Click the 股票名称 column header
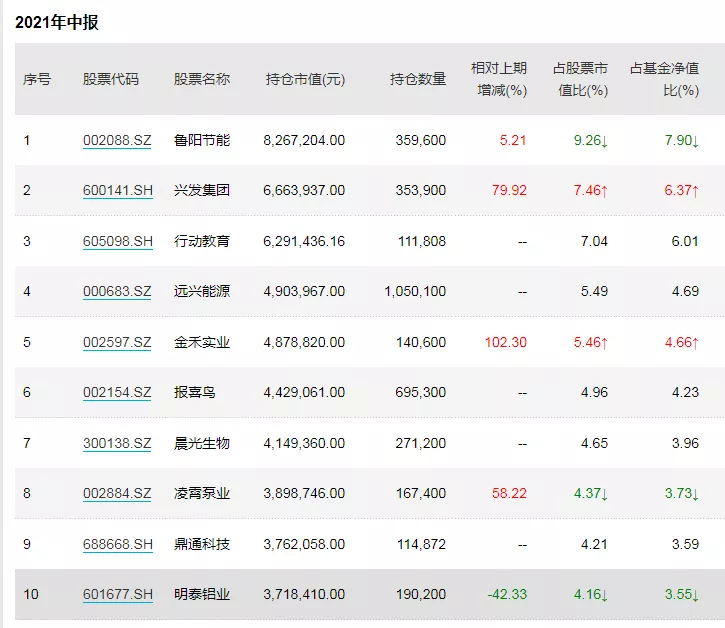 [x=201, y=79]
